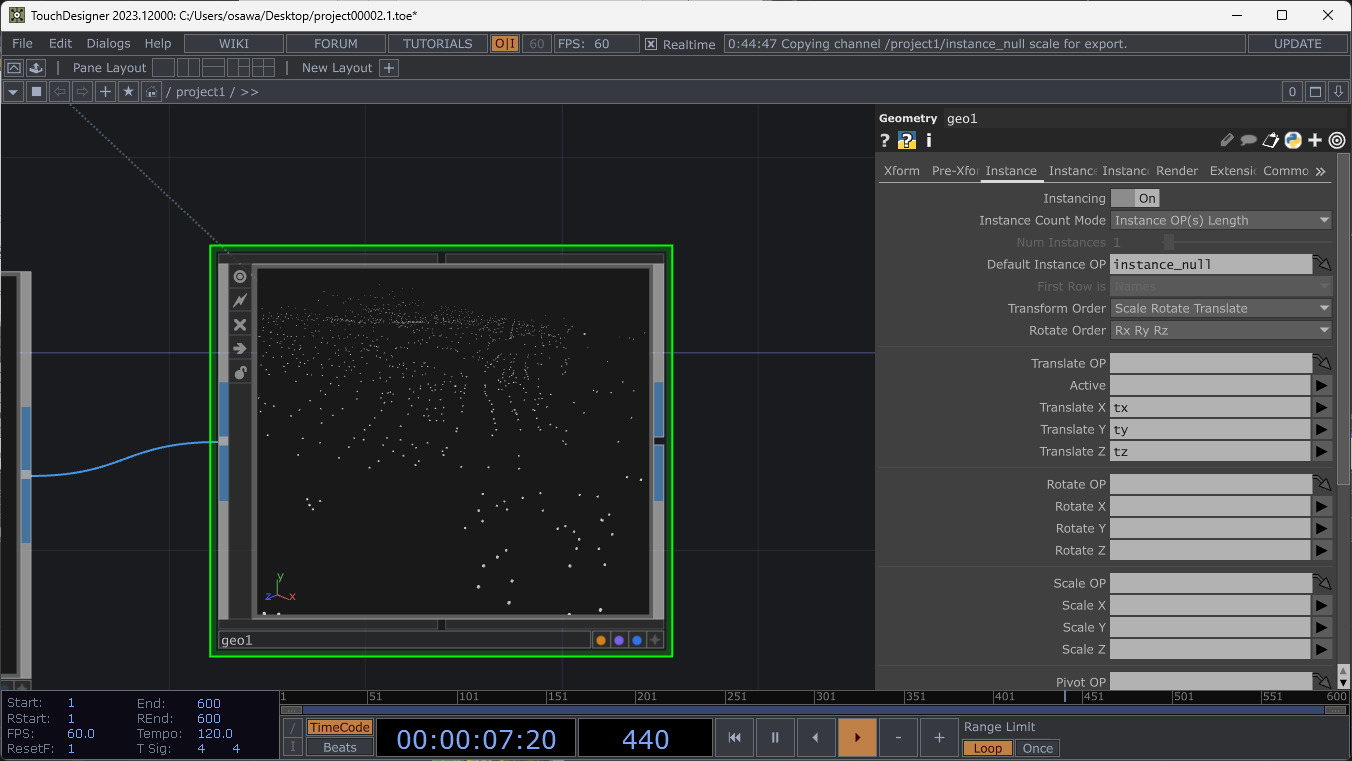The image size is (1352, 761).
Task: Toggle the Instancing On switch
Action: click(1135, 198)
